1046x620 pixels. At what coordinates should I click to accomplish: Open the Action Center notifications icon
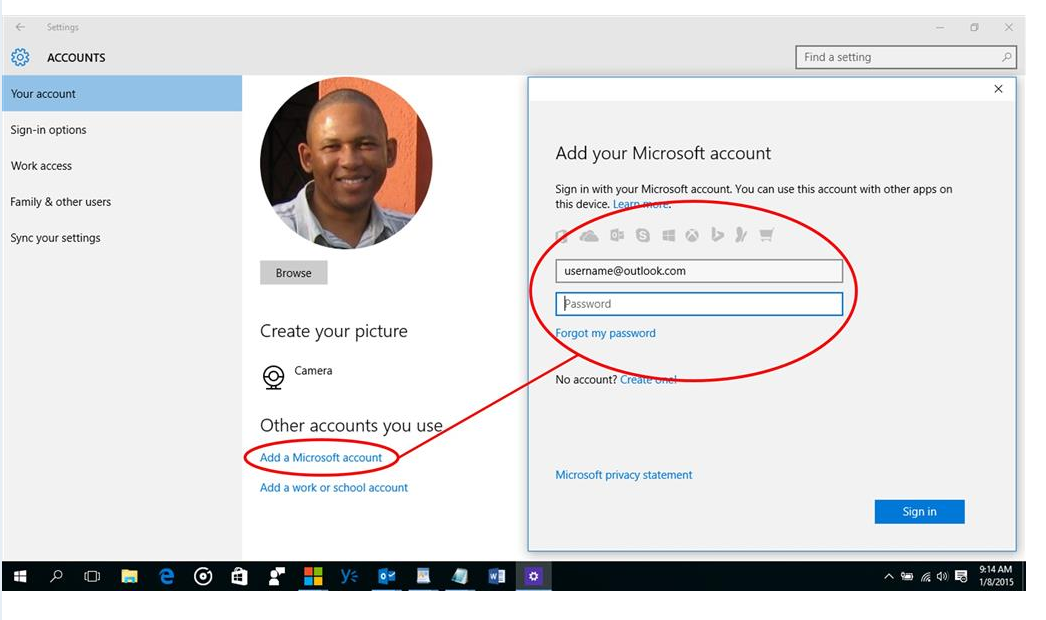click(x=961, y=577)
